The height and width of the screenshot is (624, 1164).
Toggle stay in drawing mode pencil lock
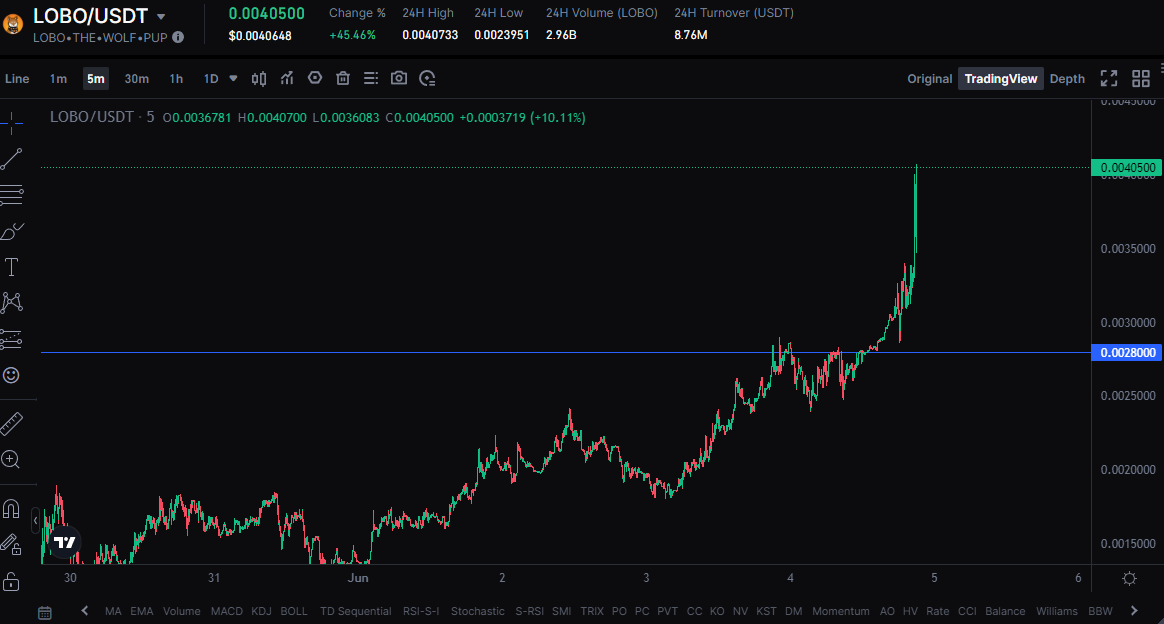pos(11,545)
